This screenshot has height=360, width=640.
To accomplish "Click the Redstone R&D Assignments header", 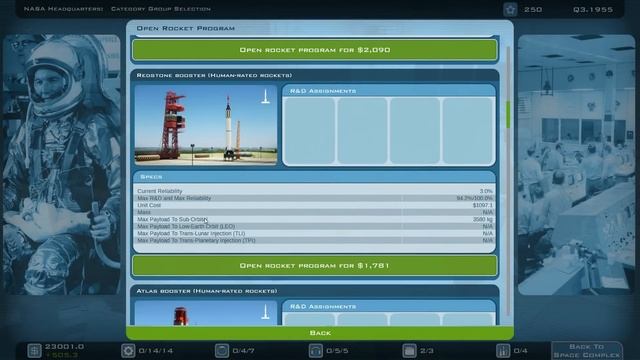I will (x=389, y=91).
